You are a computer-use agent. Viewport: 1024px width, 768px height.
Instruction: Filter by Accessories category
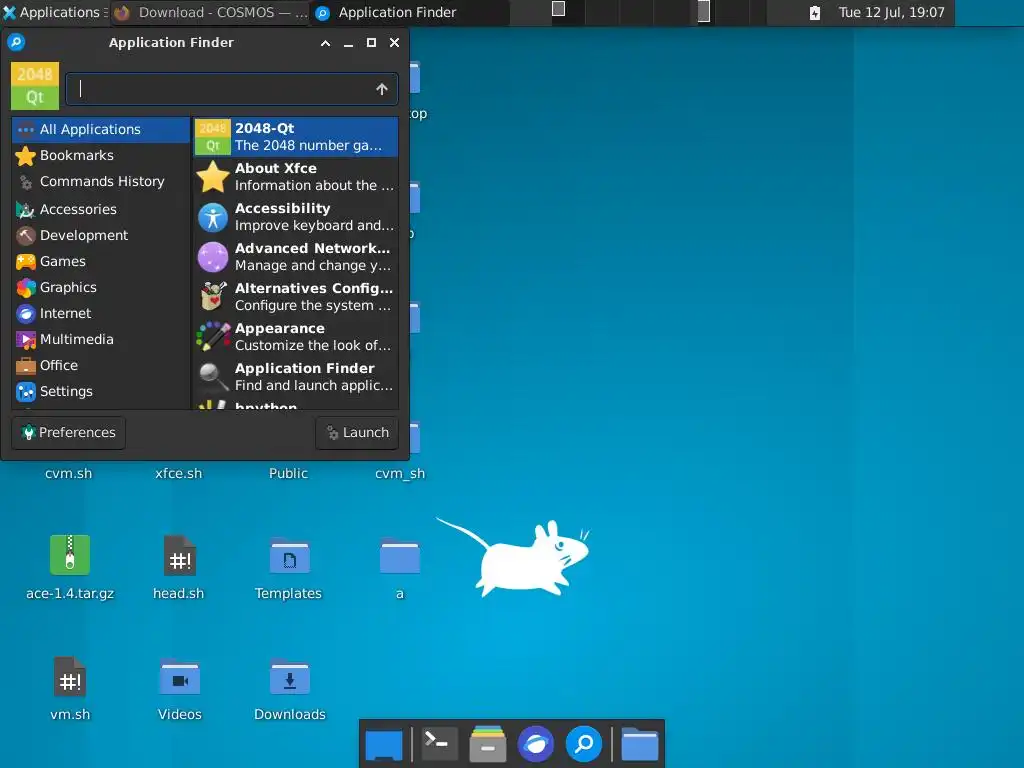pos(101,209)
